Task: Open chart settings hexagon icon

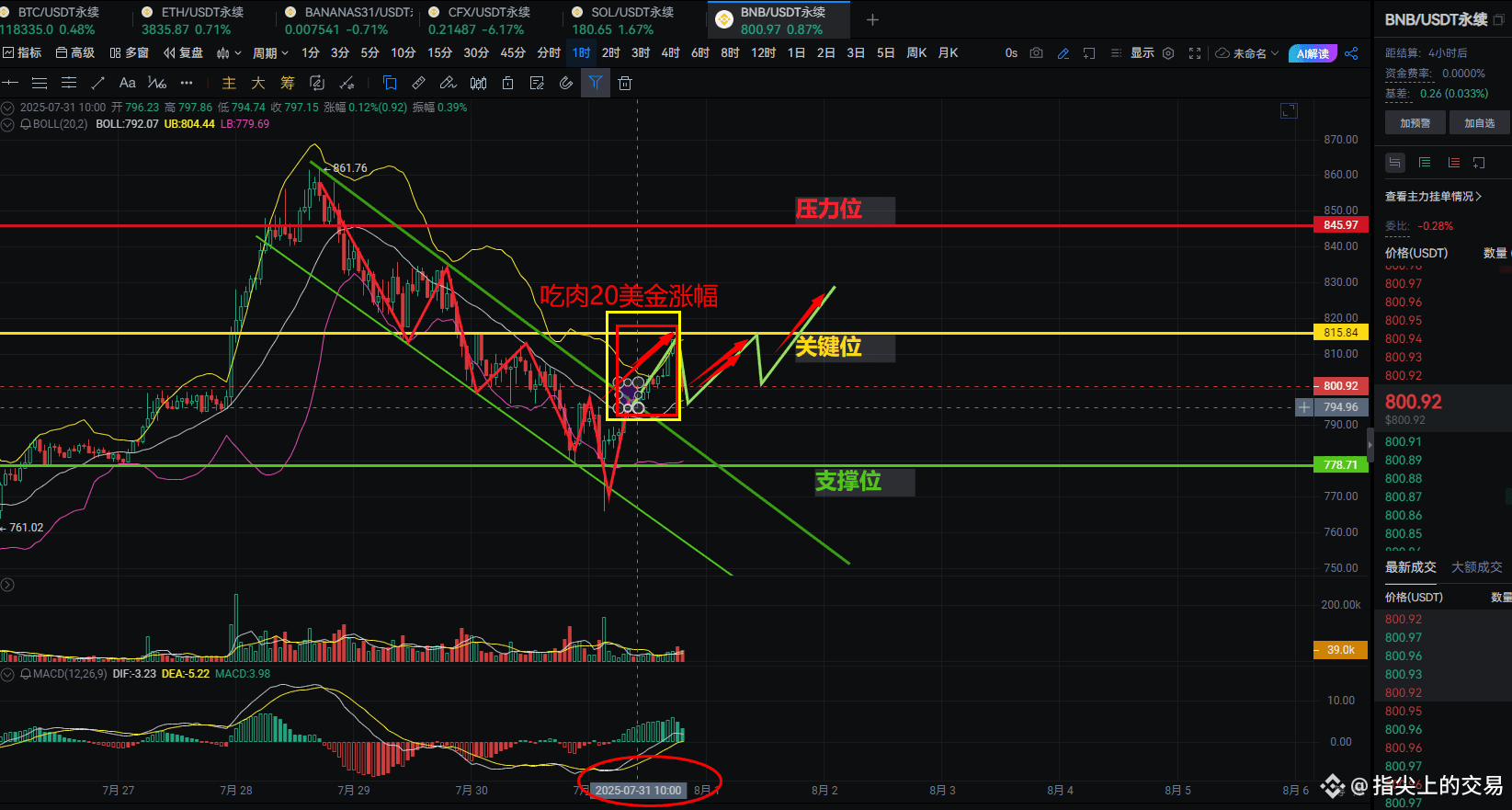Action: point(1168,53)
